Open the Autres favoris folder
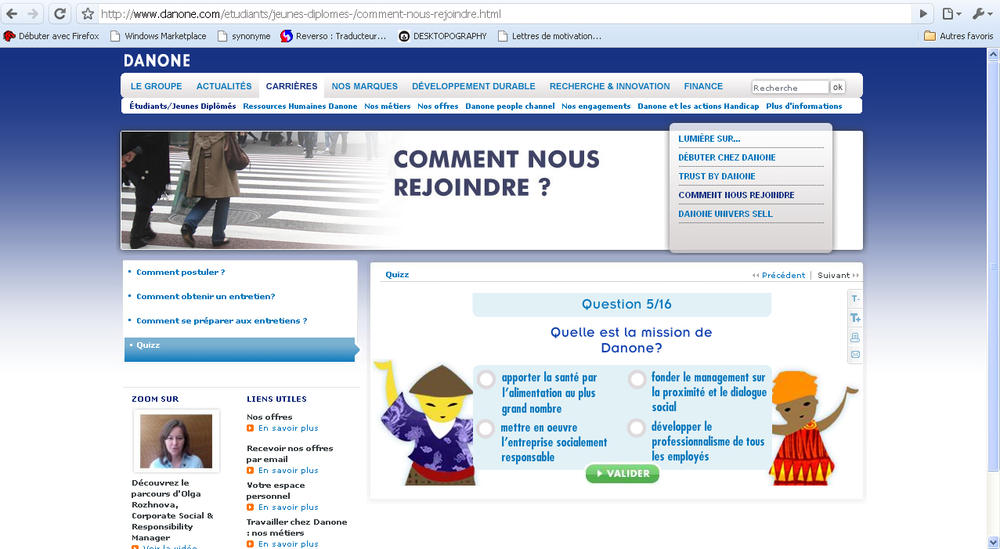This screenshot has width=1000, height=549. (959, 36)
